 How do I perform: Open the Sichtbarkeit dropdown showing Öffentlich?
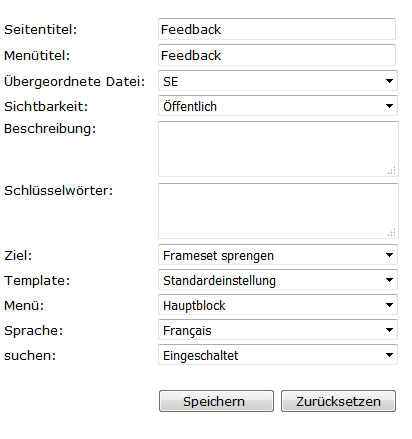[x=278, y=106]
